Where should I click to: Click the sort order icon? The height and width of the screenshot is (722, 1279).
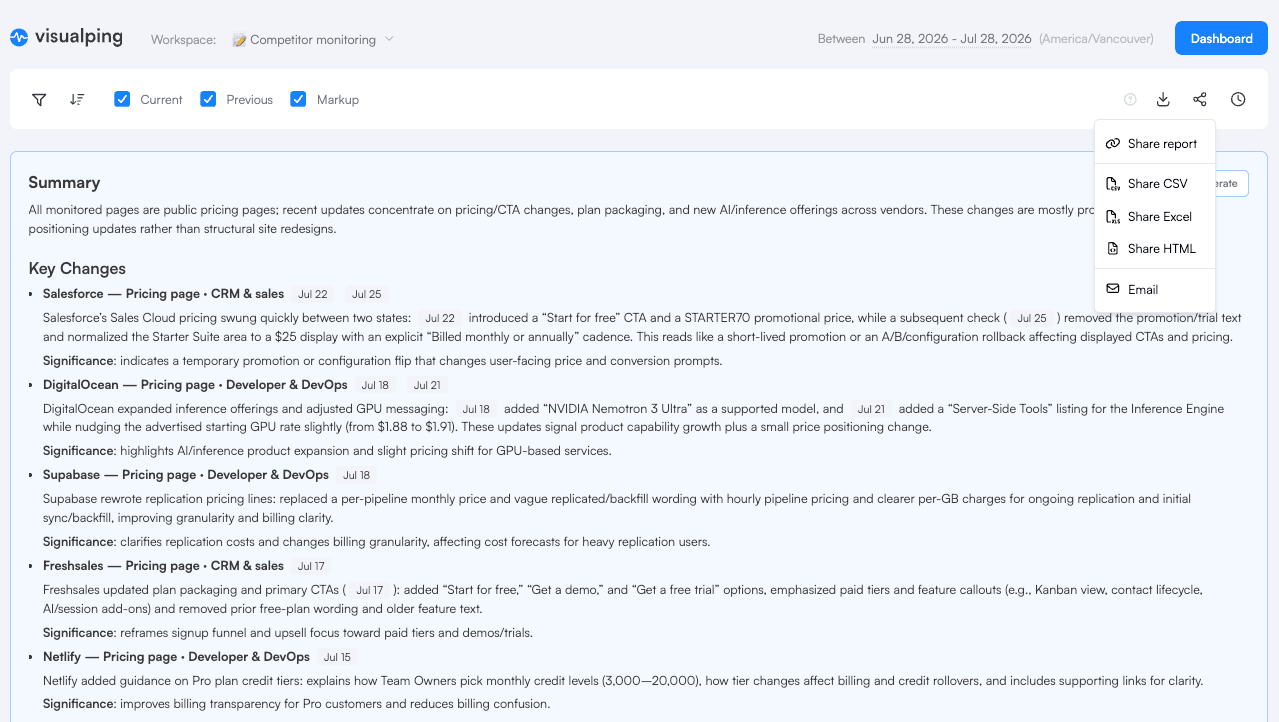(77, 99)
